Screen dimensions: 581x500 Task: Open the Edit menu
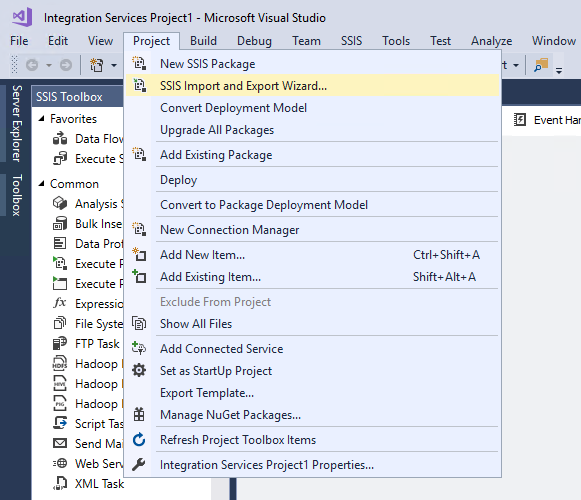click(58, 41)
